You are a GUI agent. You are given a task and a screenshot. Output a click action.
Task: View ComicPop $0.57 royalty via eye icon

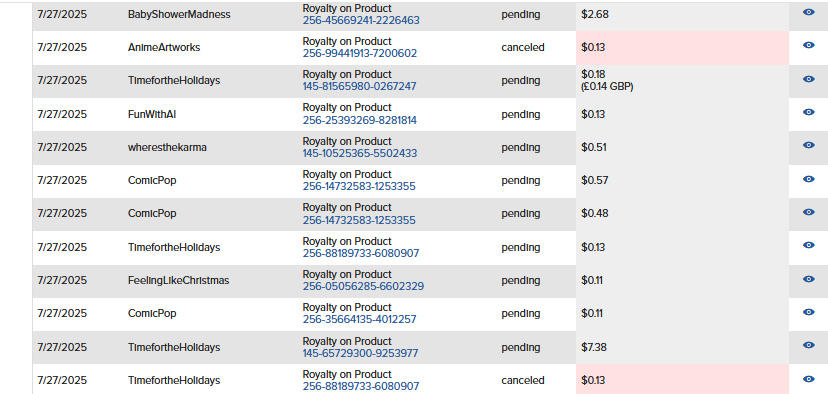[x=808, y=179]
